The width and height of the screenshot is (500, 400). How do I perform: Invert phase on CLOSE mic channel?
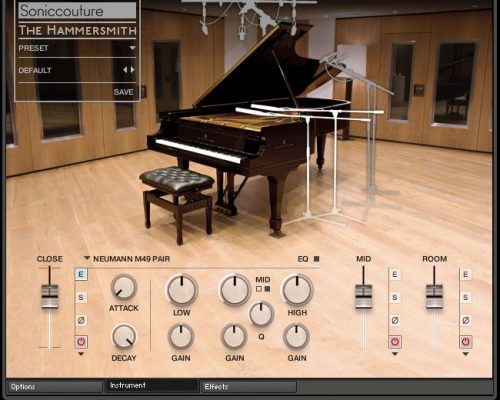(81, 320)
